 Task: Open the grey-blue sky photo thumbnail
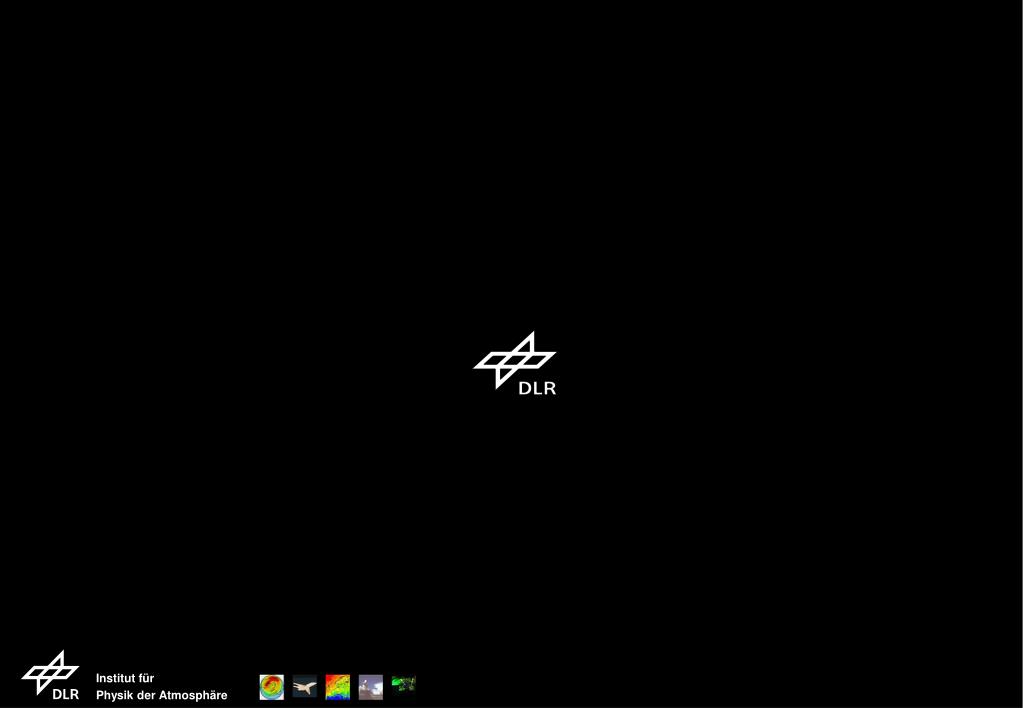tap(371, 687)
